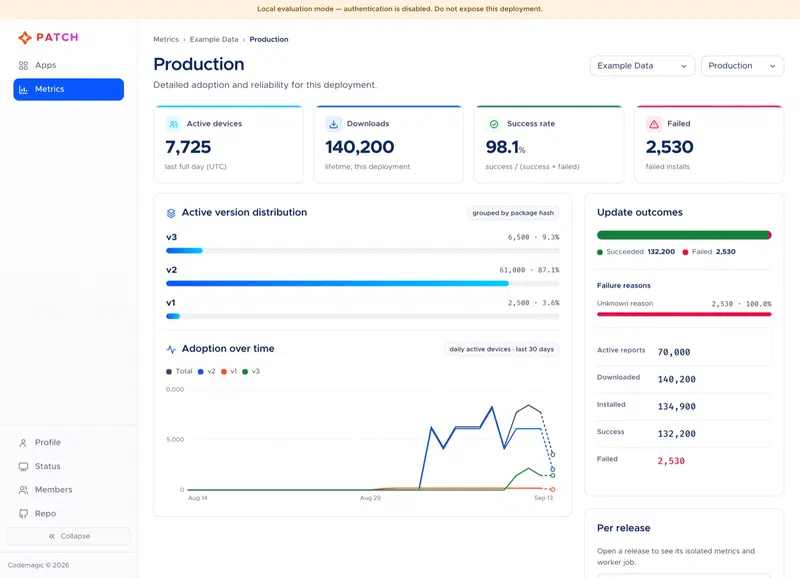Toggle the v1 series in chart legend
Viewport: 800px width, 578px height.
(x=229, y=371)
